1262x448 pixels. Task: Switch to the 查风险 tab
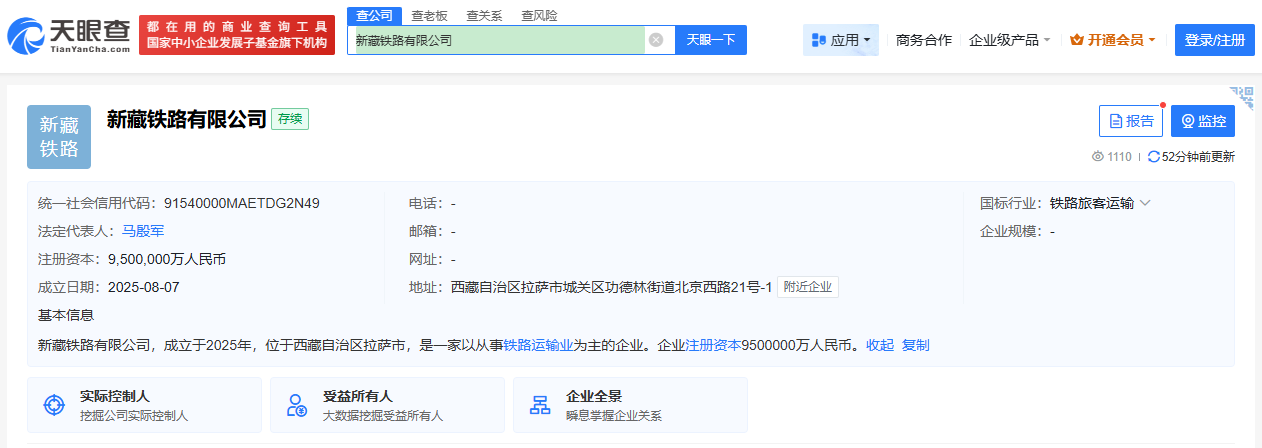[x=540, y=15]
